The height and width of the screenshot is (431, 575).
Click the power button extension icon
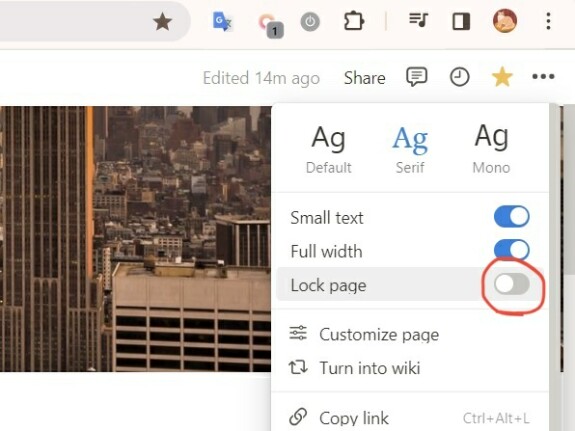click(310, 21)
